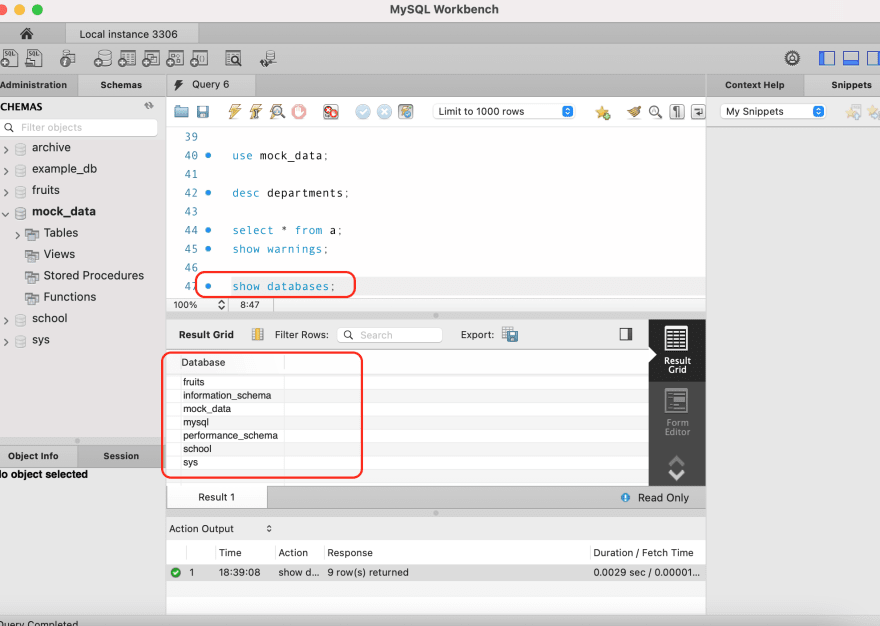880x626 pixels.
Task: Select Functions under mock_data
Action: tap(70, 297)
